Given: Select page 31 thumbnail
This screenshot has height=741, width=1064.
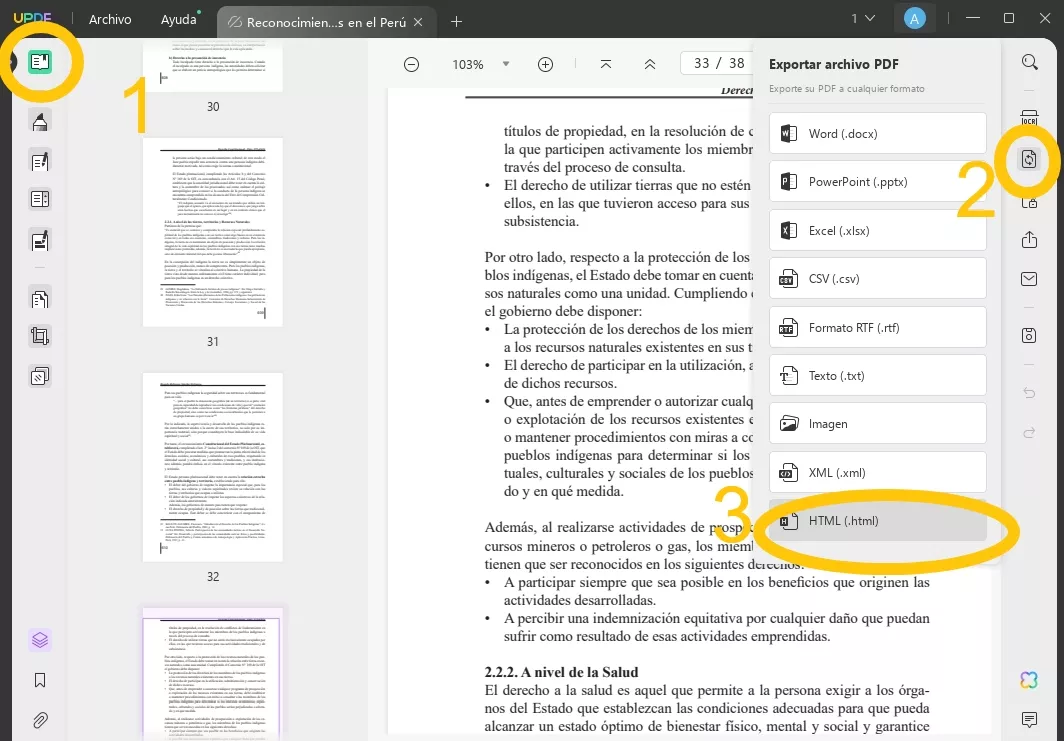Looking at the screenshot, I should (x=212, y=232).
